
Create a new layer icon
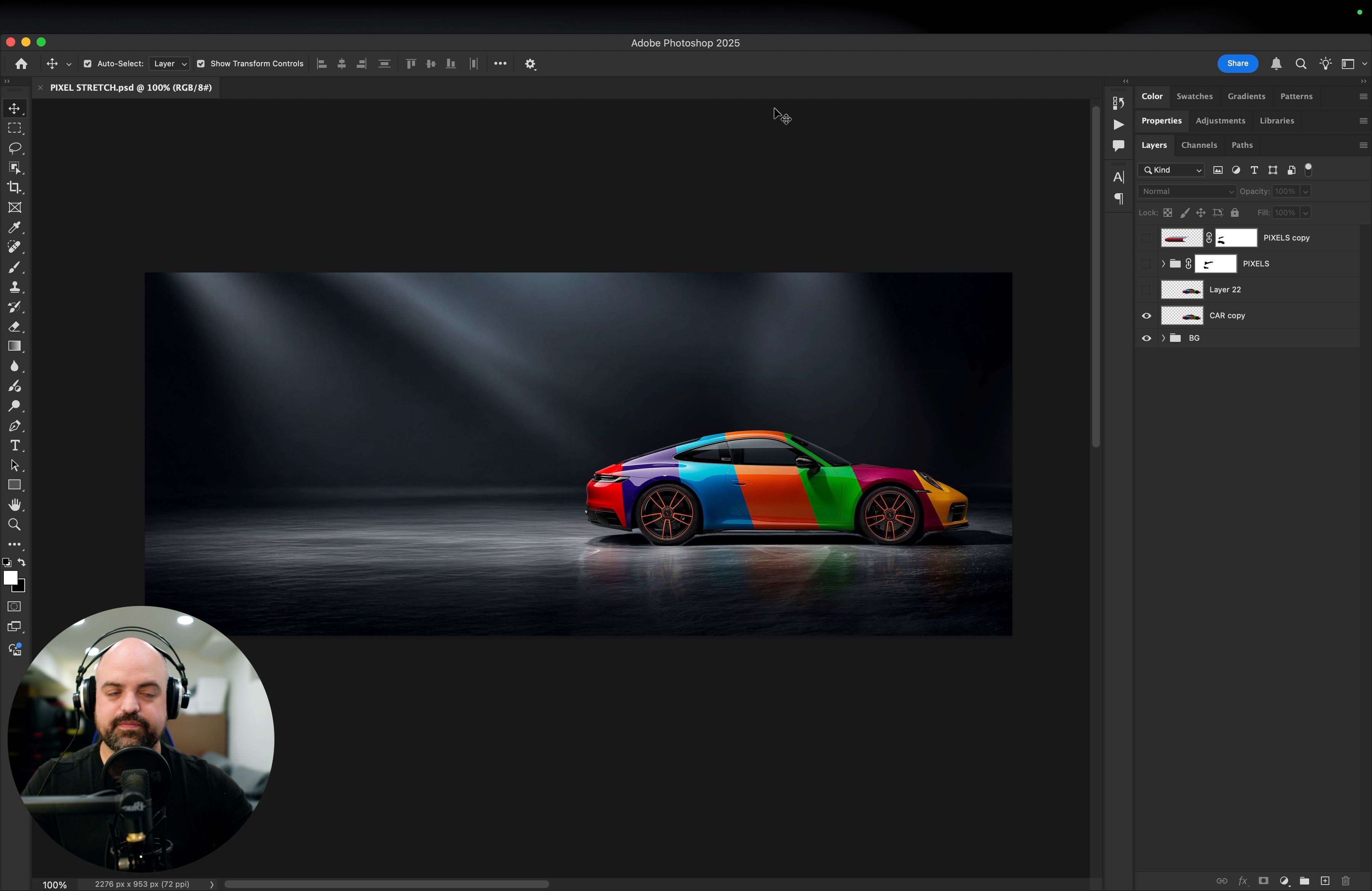1325,881
